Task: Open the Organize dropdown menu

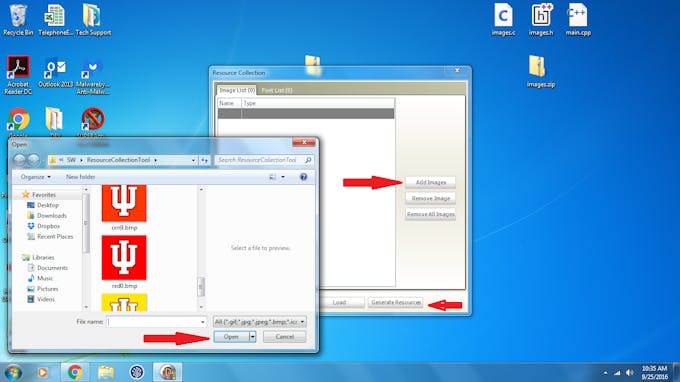Action: pyautogui.click(x=36, y=177)
